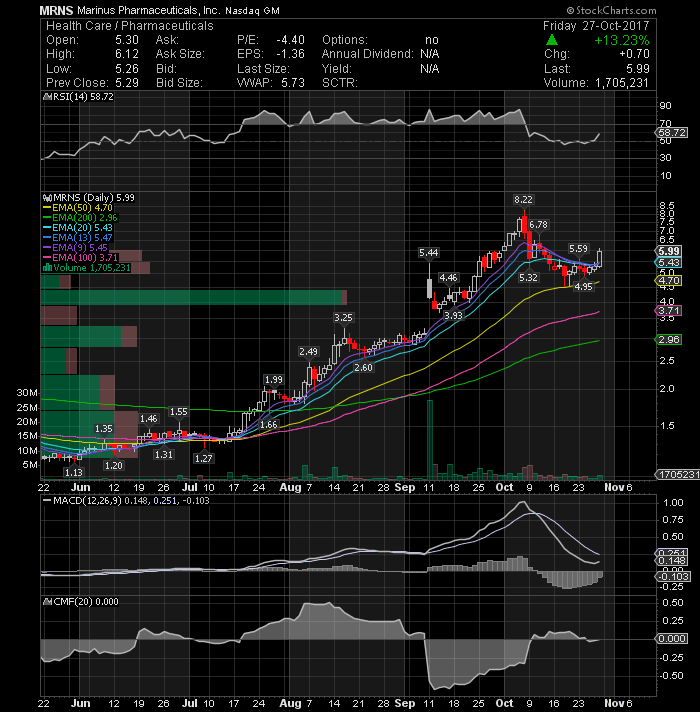The image size is (700, 712).
Task: Click the 5.59 price annotation
Action: 578,248
